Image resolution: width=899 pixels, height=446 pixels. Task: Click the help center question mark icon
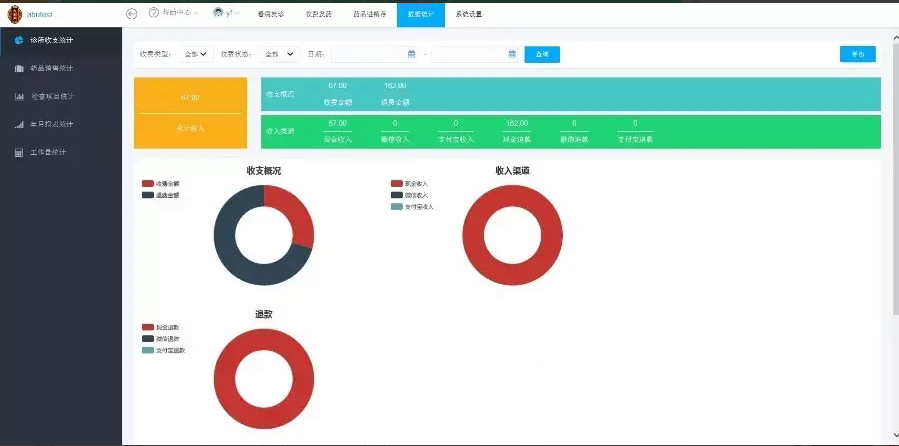(153, 13)
